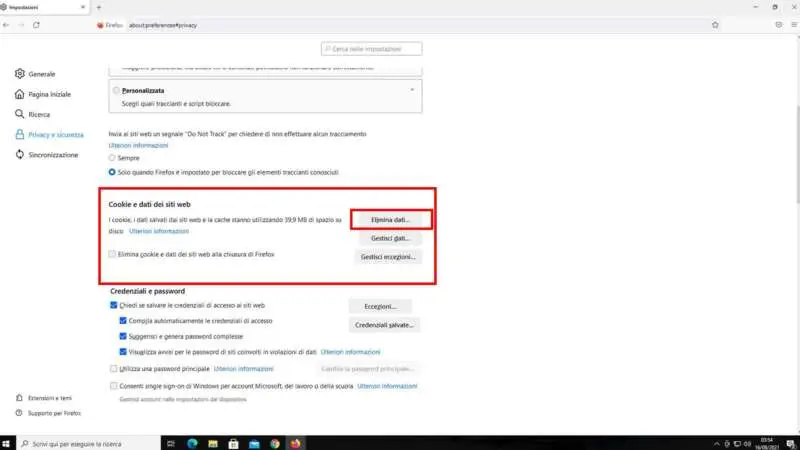Click the Gestisci eccezioni button

pyautogui.click(x=388, y=257)
